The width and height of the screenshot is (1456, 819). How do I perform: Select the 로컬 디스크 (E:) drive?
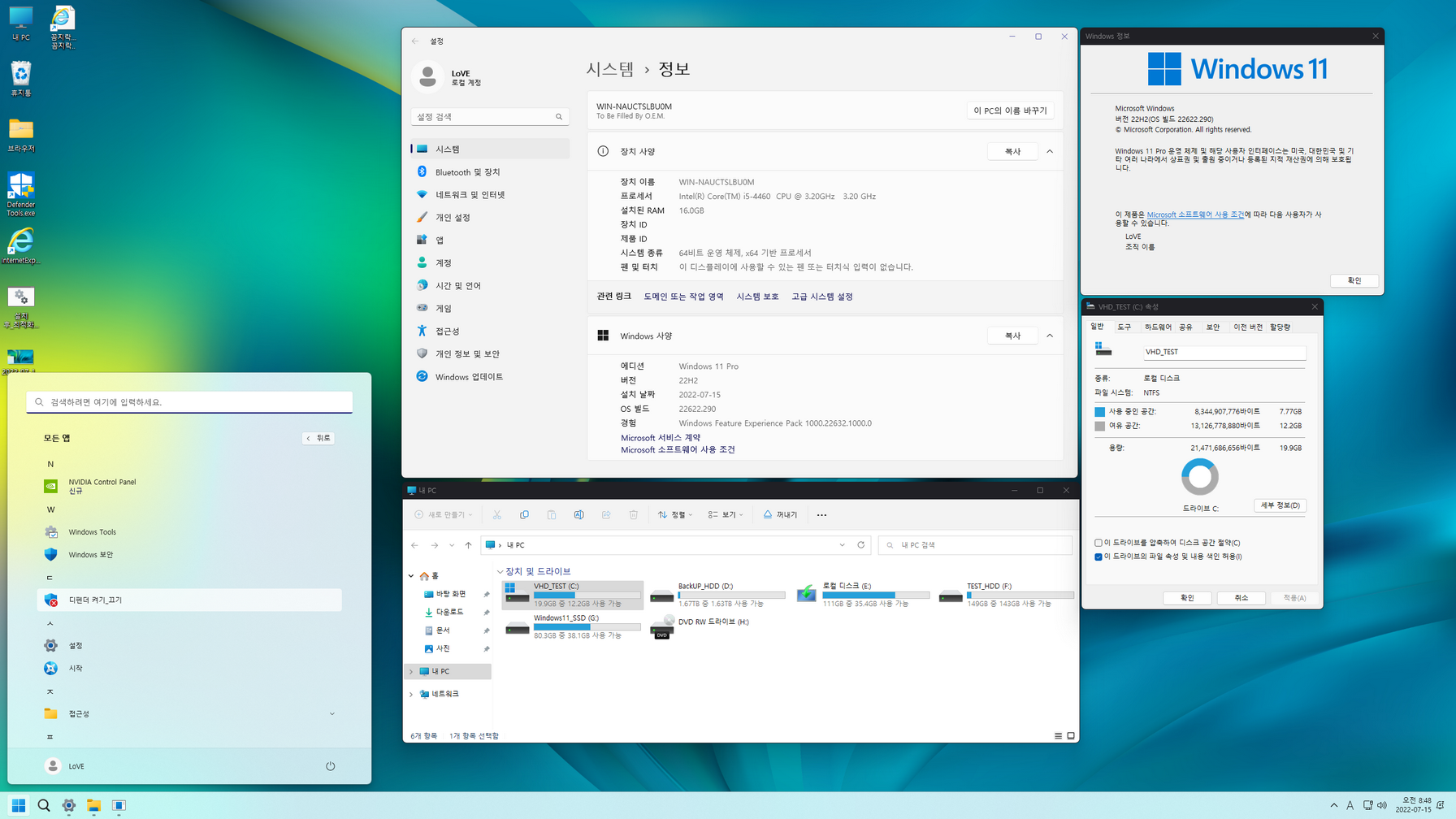pos(862,595)
